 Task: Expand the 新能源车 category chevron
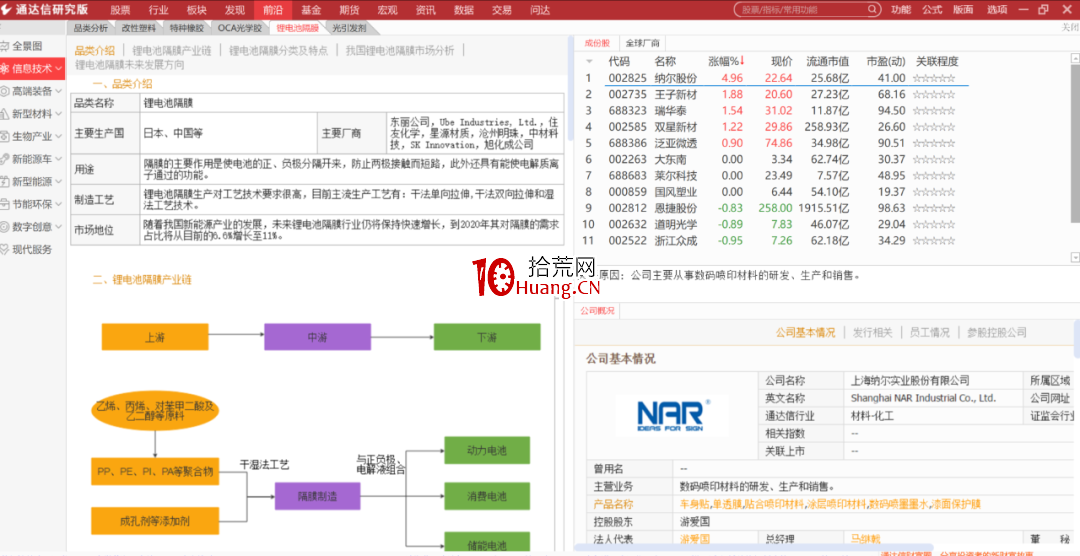[x=59, y=159]
